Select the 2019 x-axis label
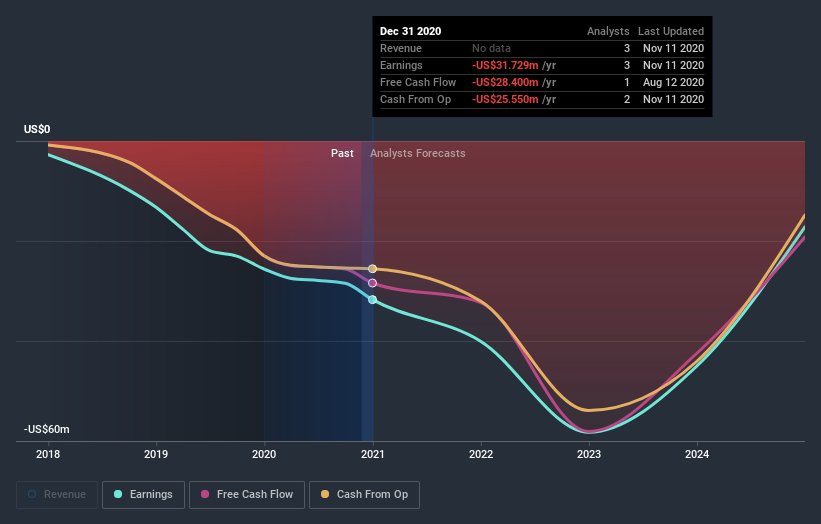 click(156, 454)
